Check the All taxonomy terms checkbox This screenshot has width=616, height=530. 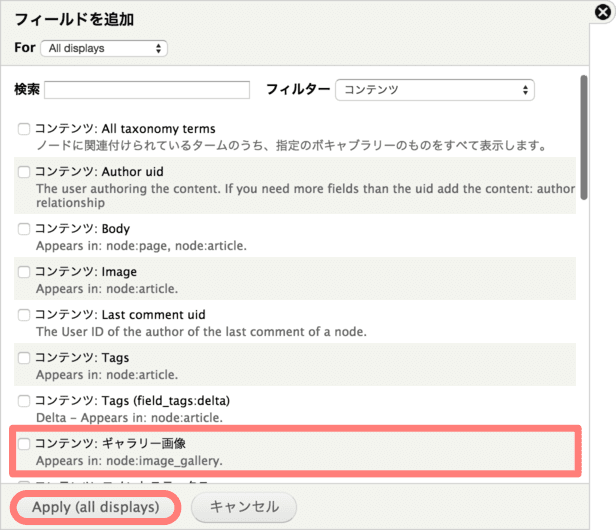(24, 129)
